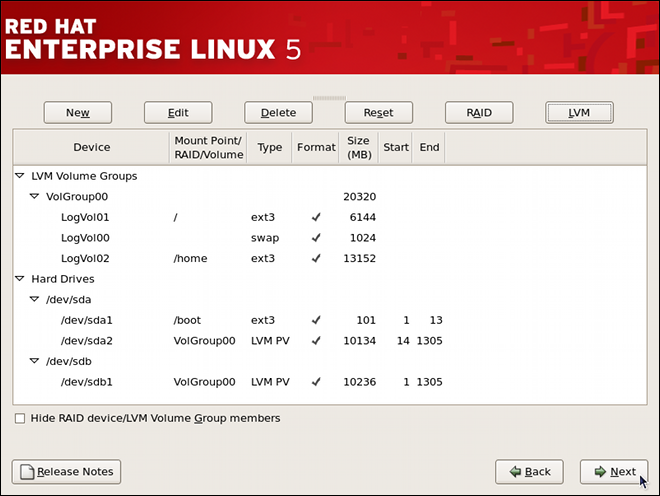Image resolution: width=660 pixels, height=496 pixels.
Task: Collapse the VolGroup00 node
Action: [35, 196]
